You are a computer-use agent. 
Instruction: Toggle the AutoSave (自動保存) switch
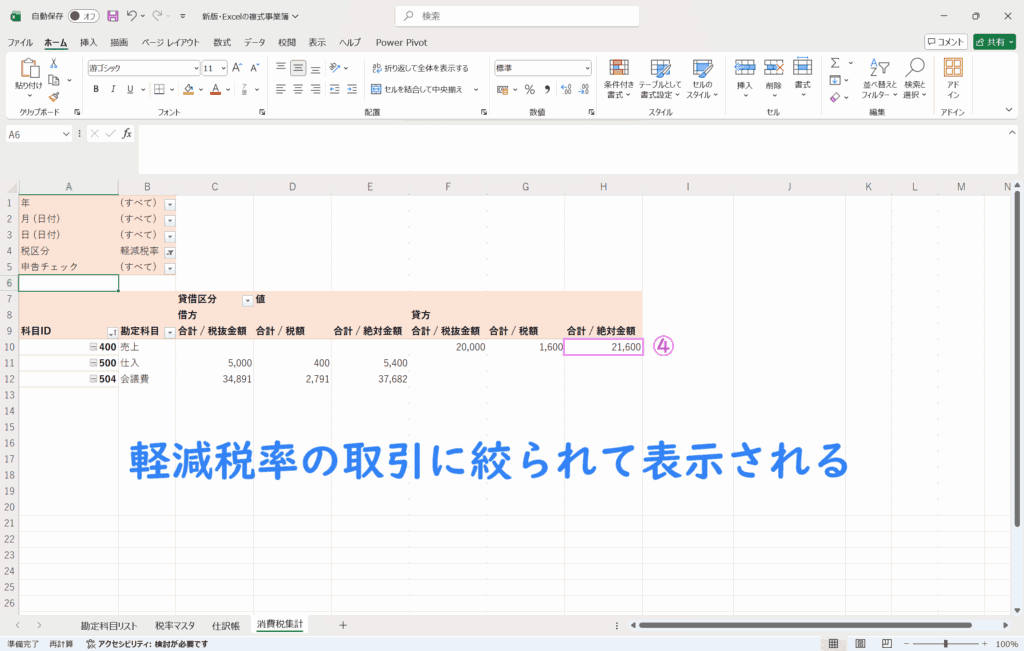[x=83, y=16]
